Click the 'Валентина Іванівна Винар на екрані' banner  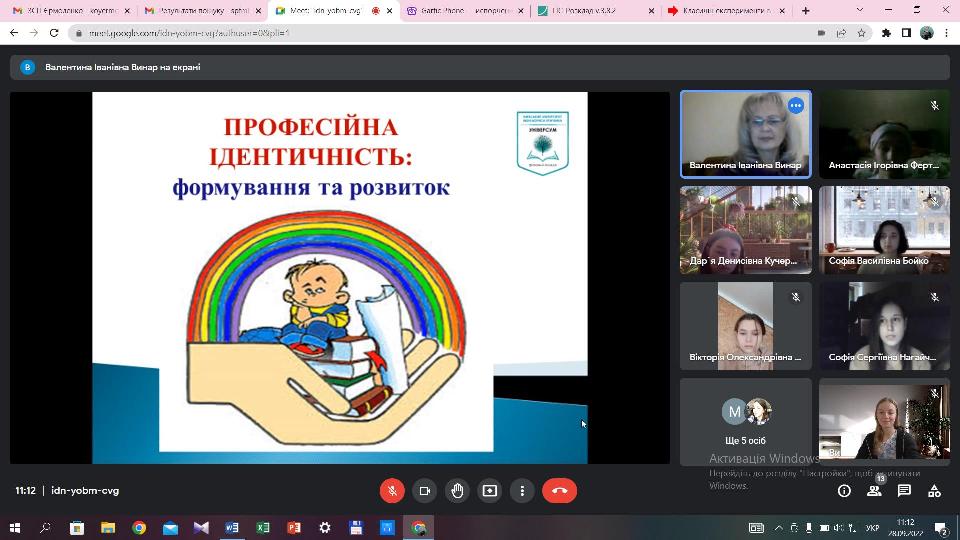[480, 67]
